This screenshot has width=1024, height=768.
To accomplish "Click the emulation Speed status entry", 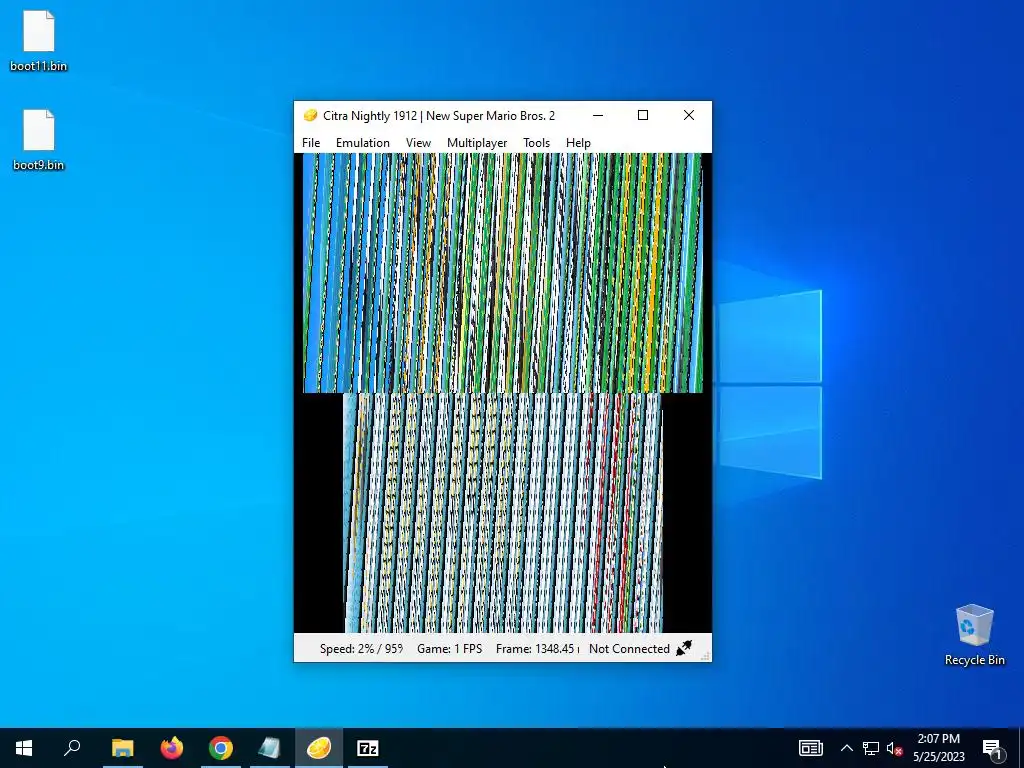I will tap(360, 648).
